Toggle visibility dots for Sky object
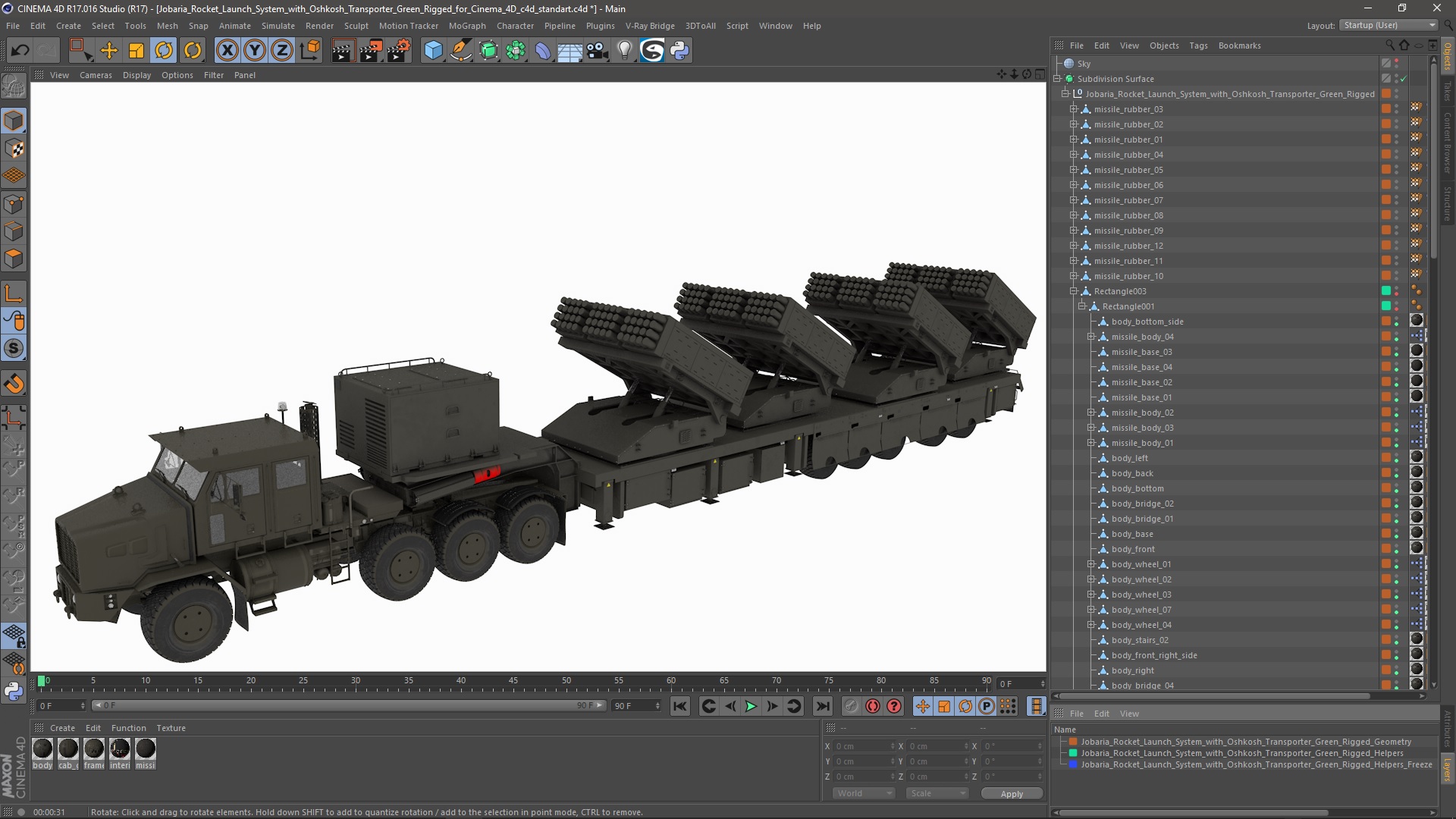The height and width of the screenshot is (819, 1456). (1397, 64)
